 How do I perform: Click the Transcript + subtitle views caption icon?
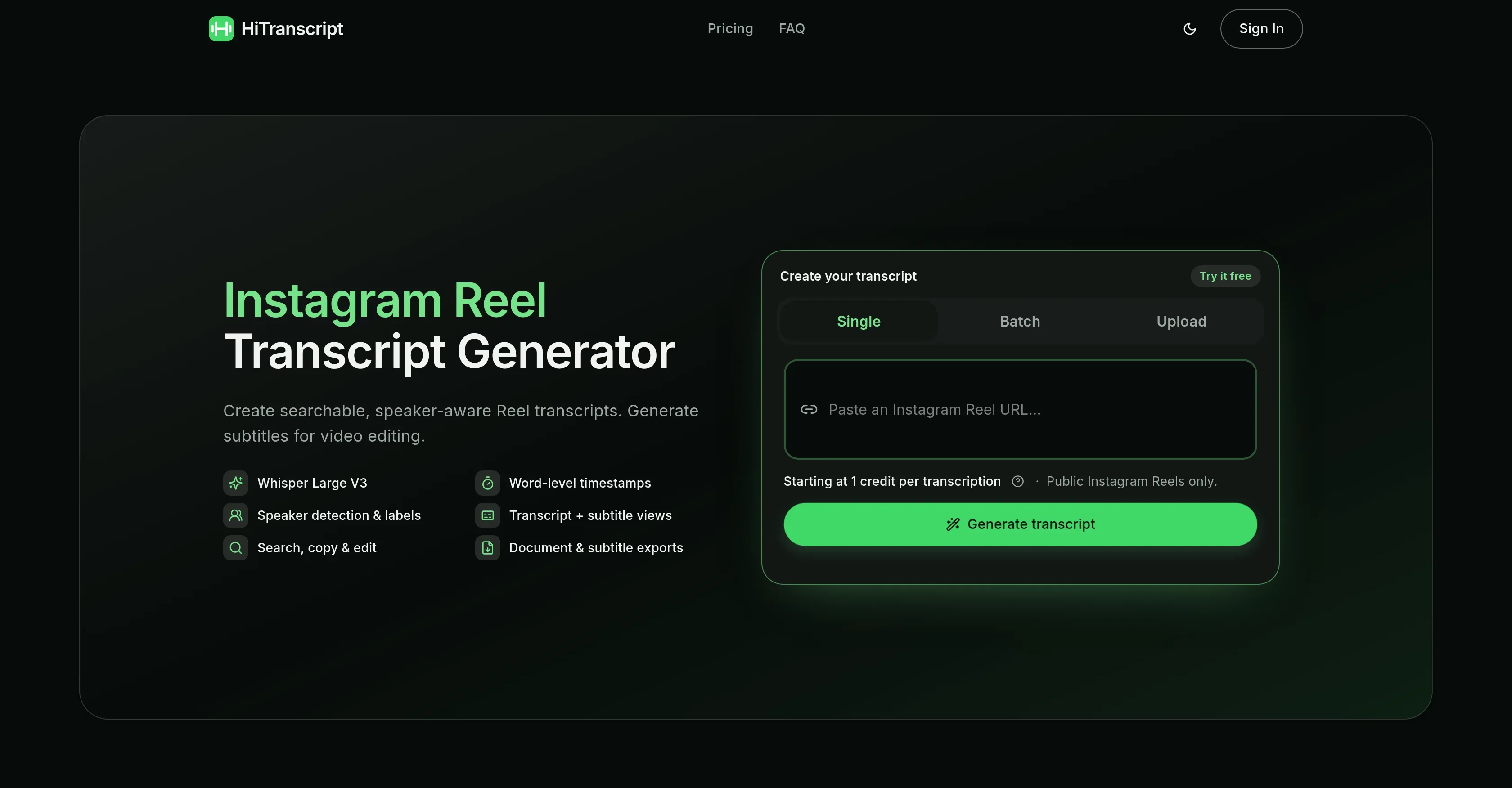488,515
